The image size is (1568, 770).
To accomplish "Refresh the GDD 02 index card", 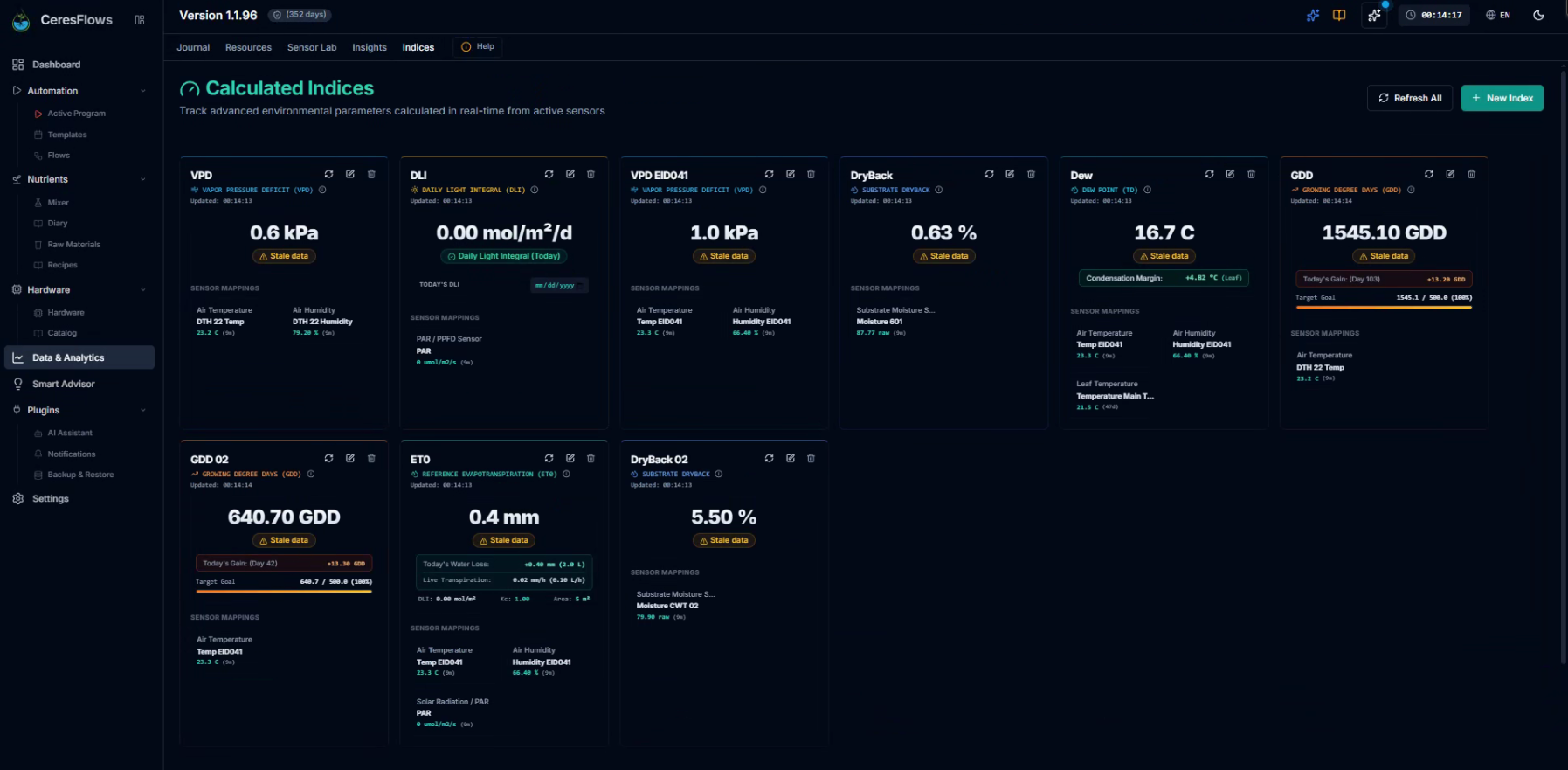I will pos(328,458).
